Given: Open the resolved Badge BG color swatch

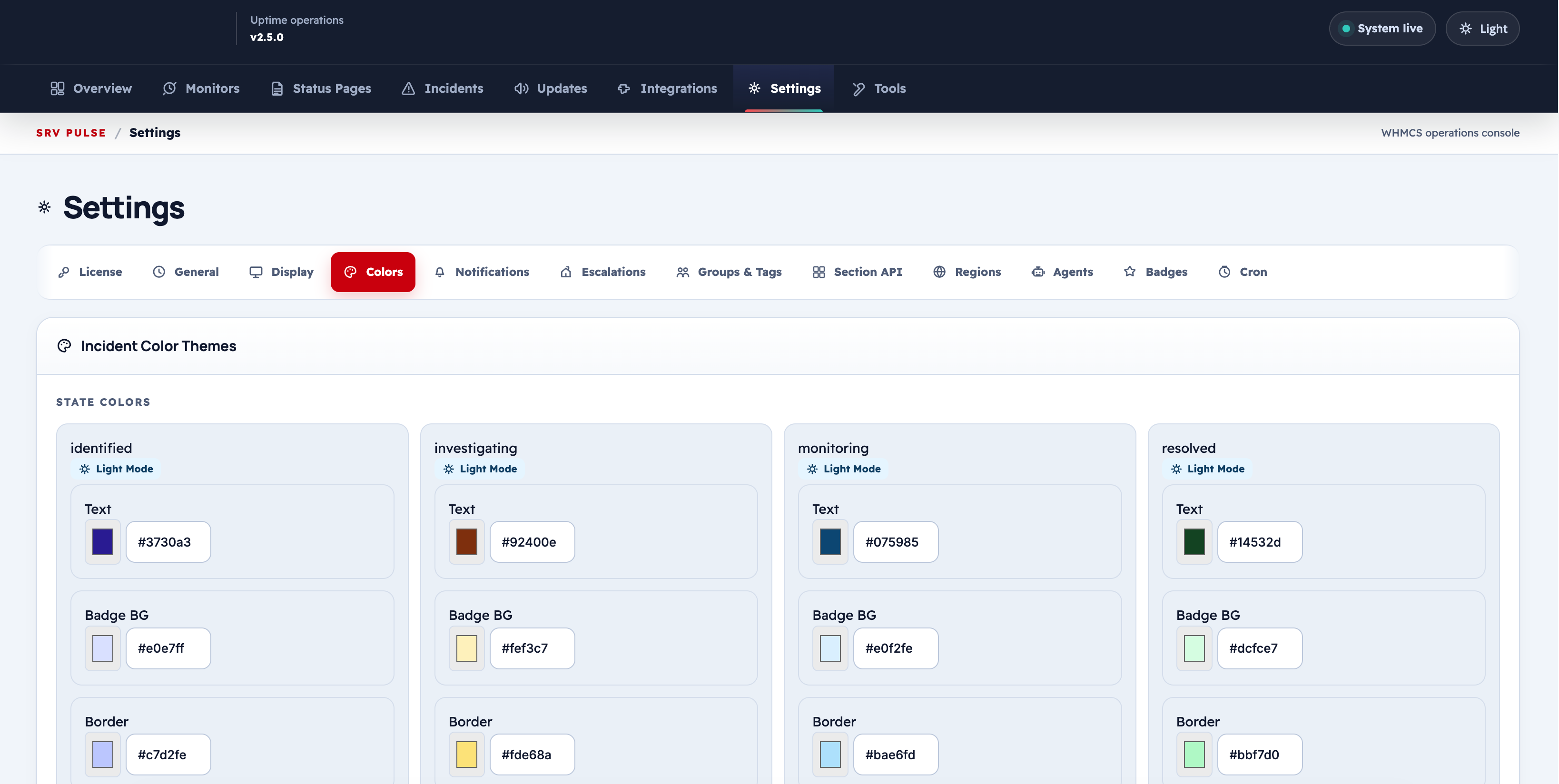Looking at the screenshot, I should pos(1194,648).
